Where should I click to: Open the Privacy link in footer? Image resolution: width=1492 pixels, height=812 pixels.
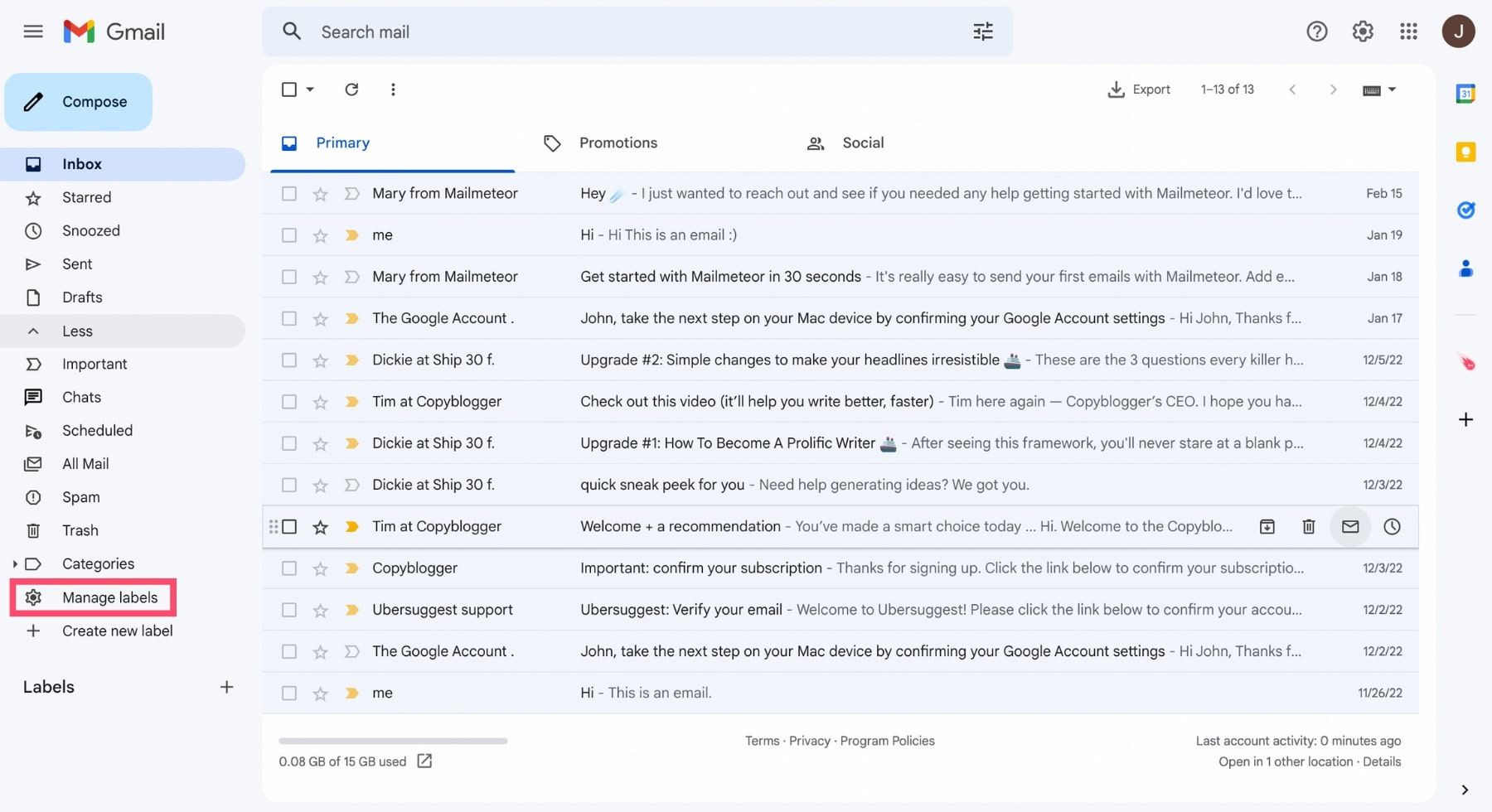(x=810, y=741)
